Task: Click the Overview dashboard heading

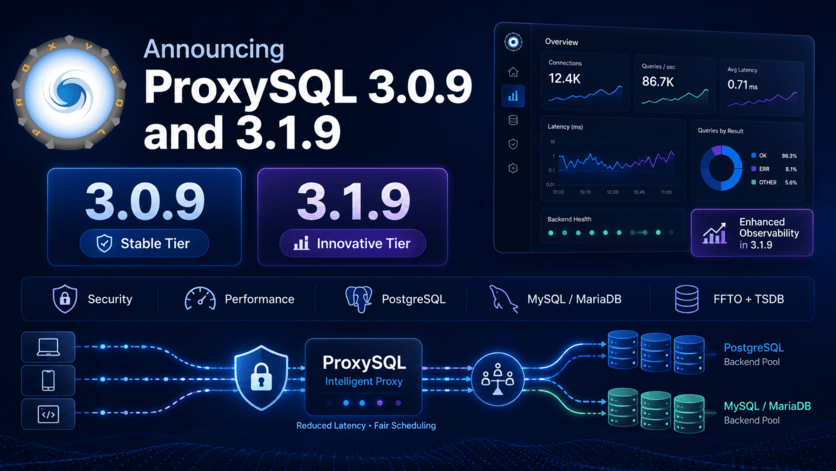Action: (561, 42)
